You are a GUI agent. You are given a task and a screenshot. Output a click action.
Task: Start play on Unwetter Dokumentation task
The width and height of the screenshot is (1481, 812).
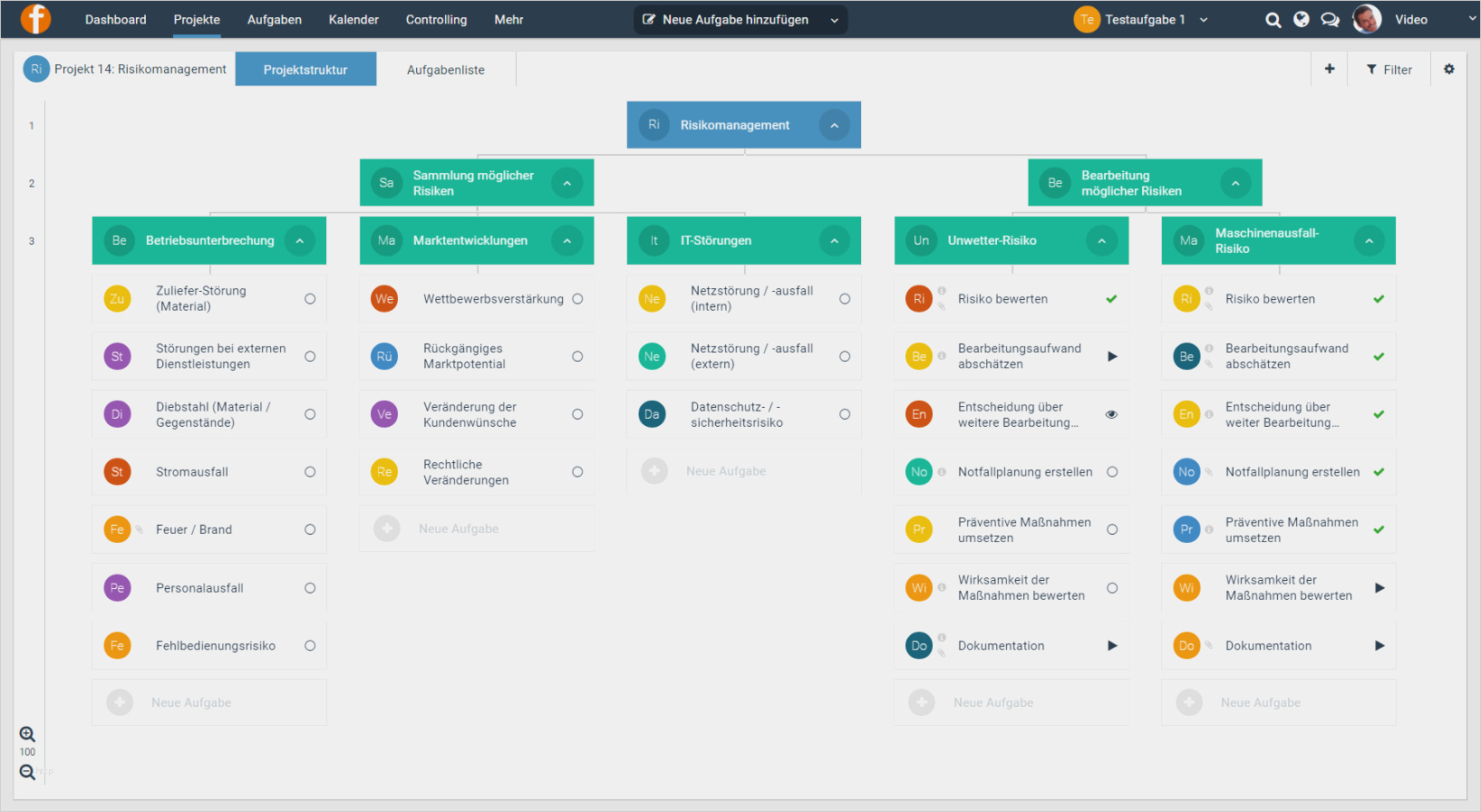[1112, 646]
